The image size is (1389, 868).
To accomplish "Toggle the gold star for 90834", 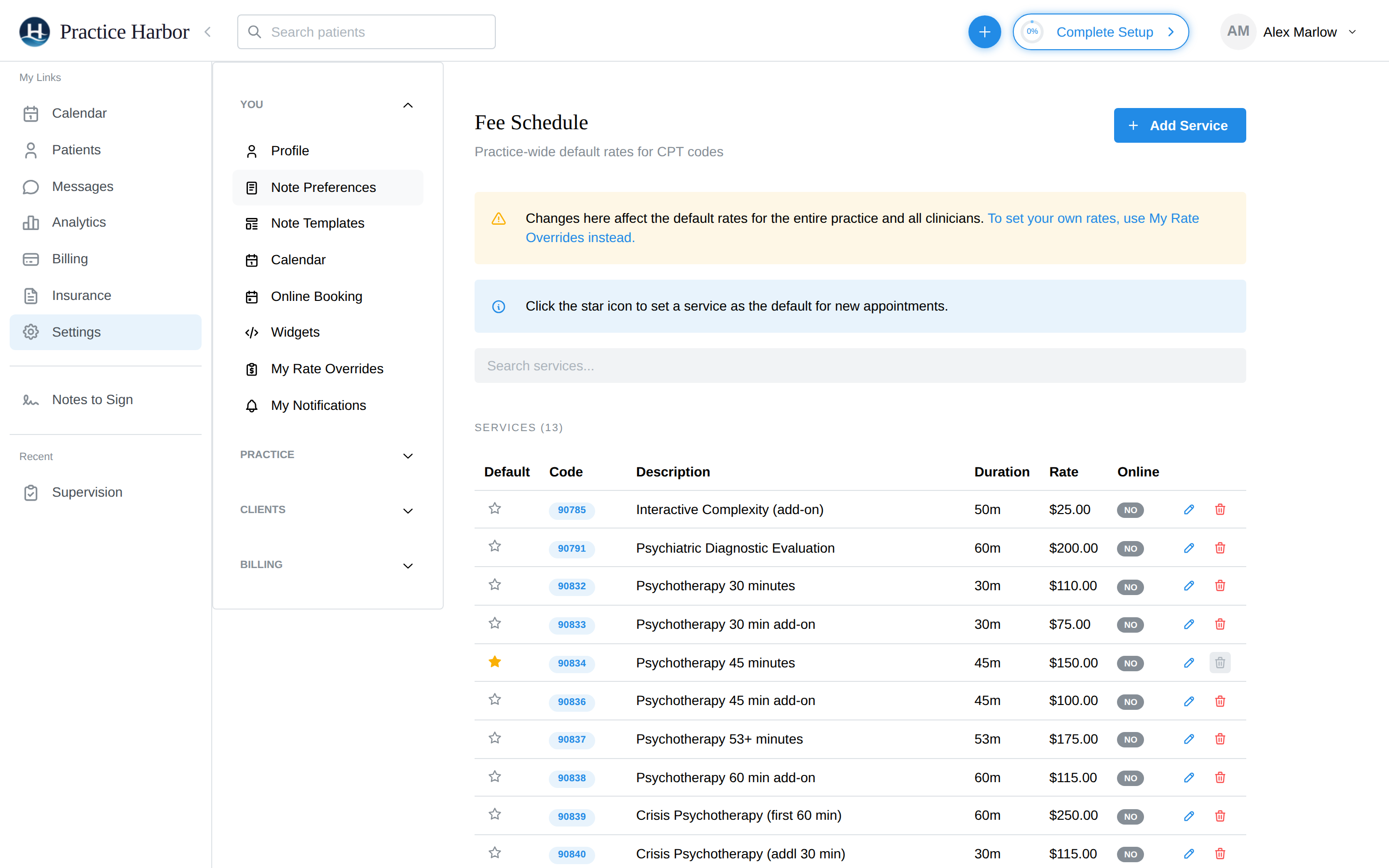I will coord(495,662).
